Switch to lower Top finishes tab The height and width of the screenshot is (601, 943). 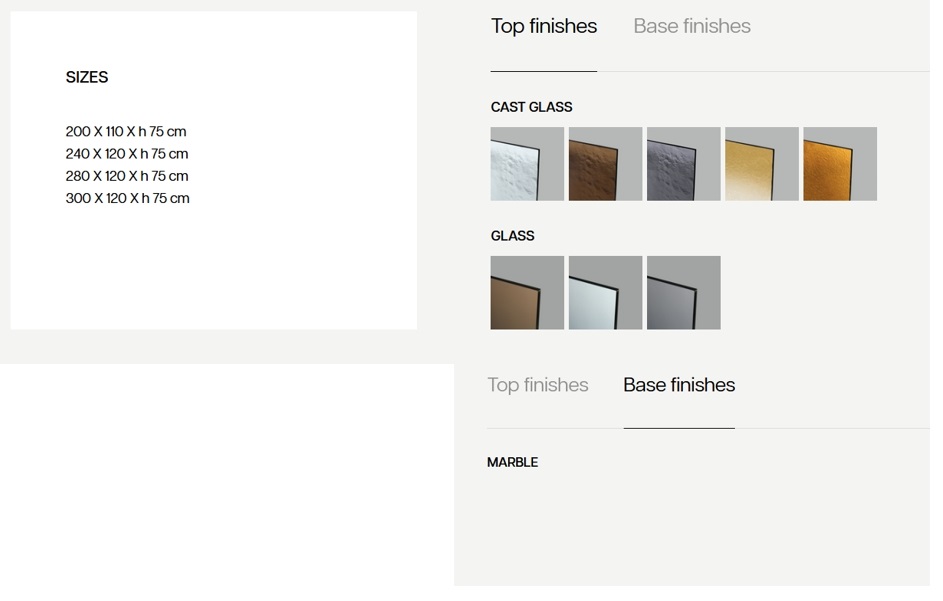(x=538, y=384)
